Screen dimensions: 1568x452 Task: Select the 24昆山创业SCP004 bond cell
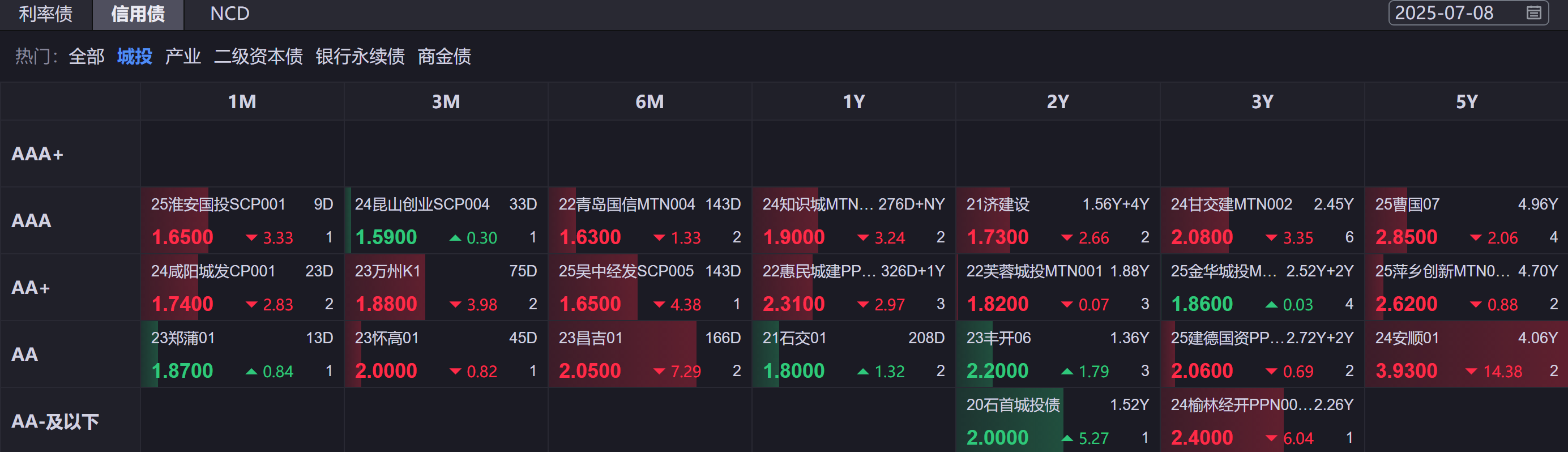[x=446, y=220]
